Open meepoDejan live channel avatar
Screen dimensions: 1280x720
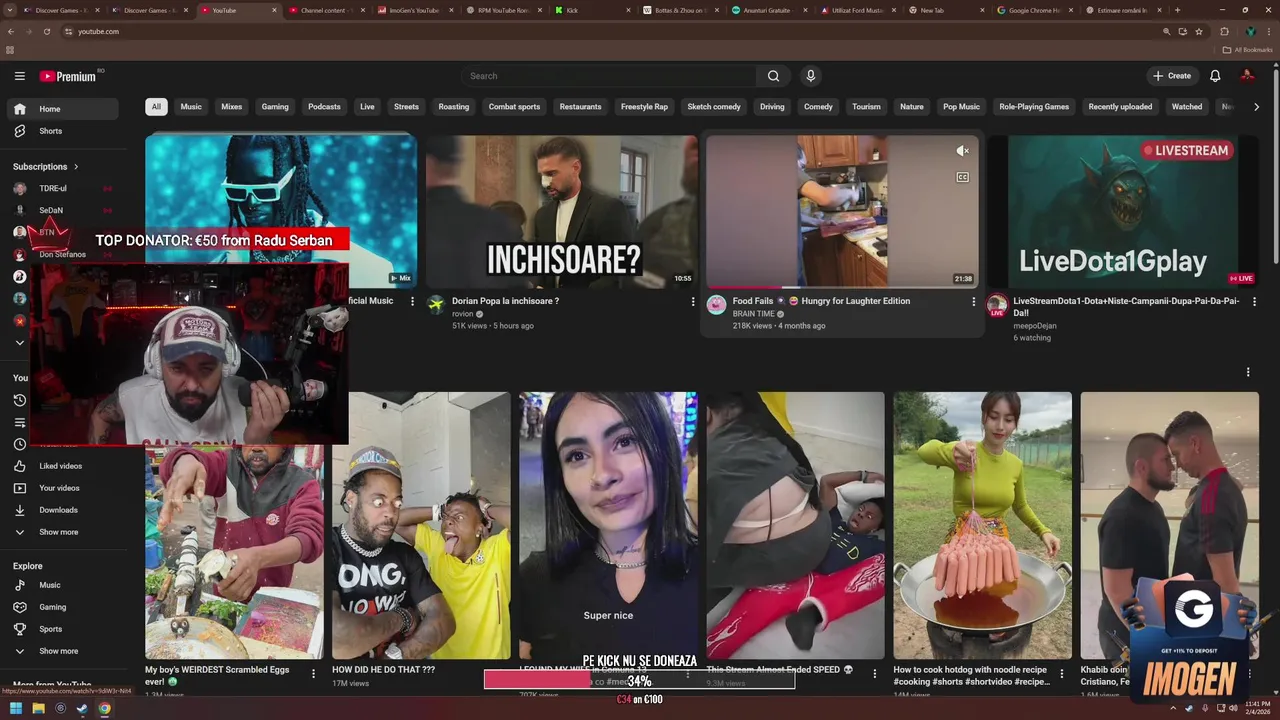[x=997, y=305]
